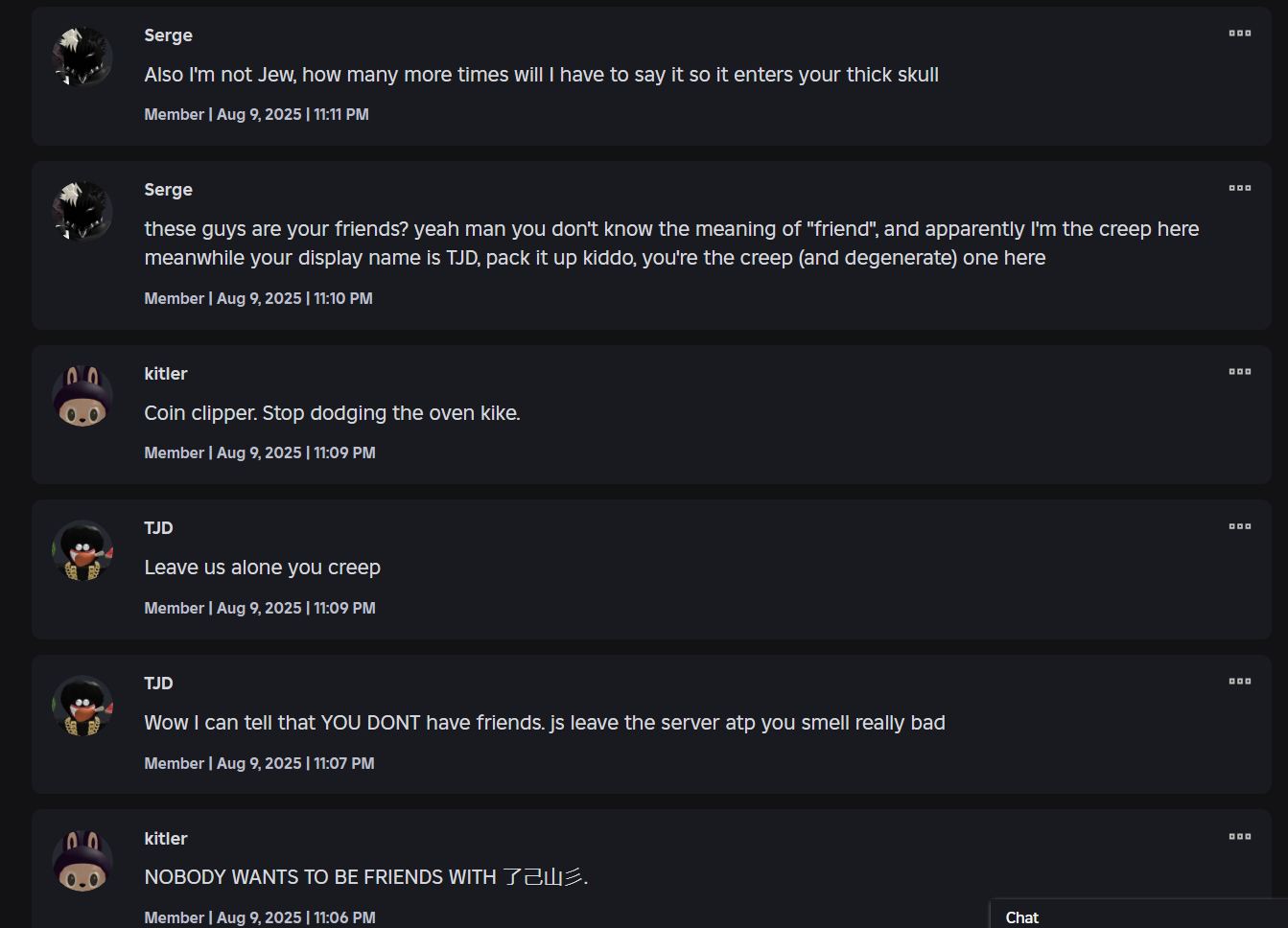Open Serge's profile from 11:11 PM username
Viewport: 1288px width, 928px height.
click(168, 35)
